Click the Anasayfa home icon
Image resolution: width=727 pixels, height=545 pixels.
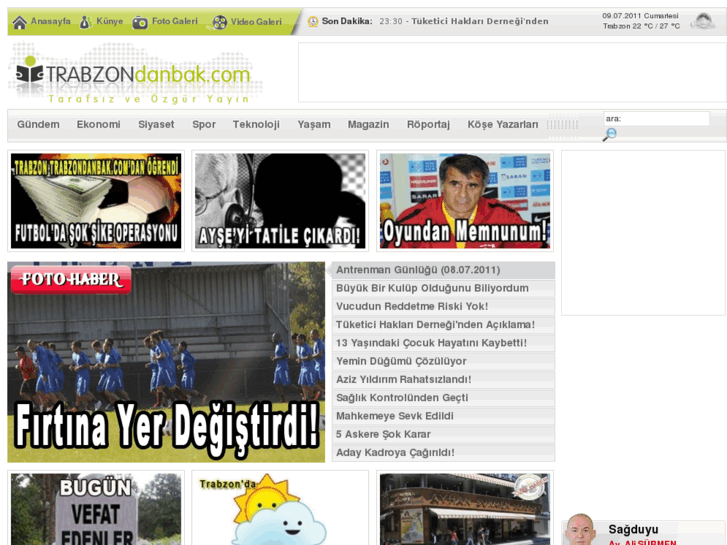tap(19, 22)
